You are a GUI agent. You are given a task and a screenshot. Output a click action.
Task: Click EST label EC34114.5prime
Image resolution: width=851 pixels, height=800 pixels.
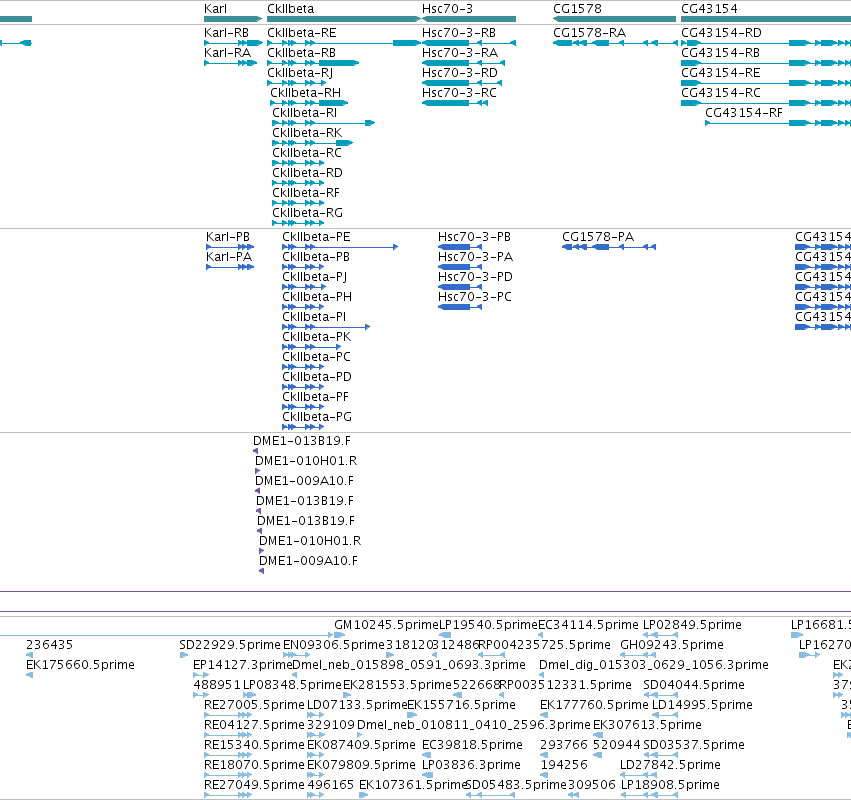[x=588, y=625]
